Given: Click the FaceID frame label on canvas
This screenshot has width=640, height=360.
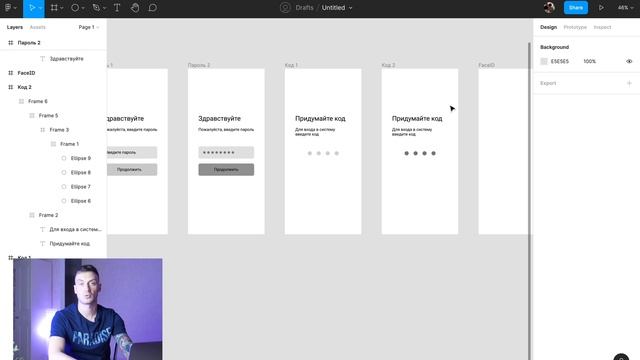Looking at the screenshot, I should click(487, 65).
